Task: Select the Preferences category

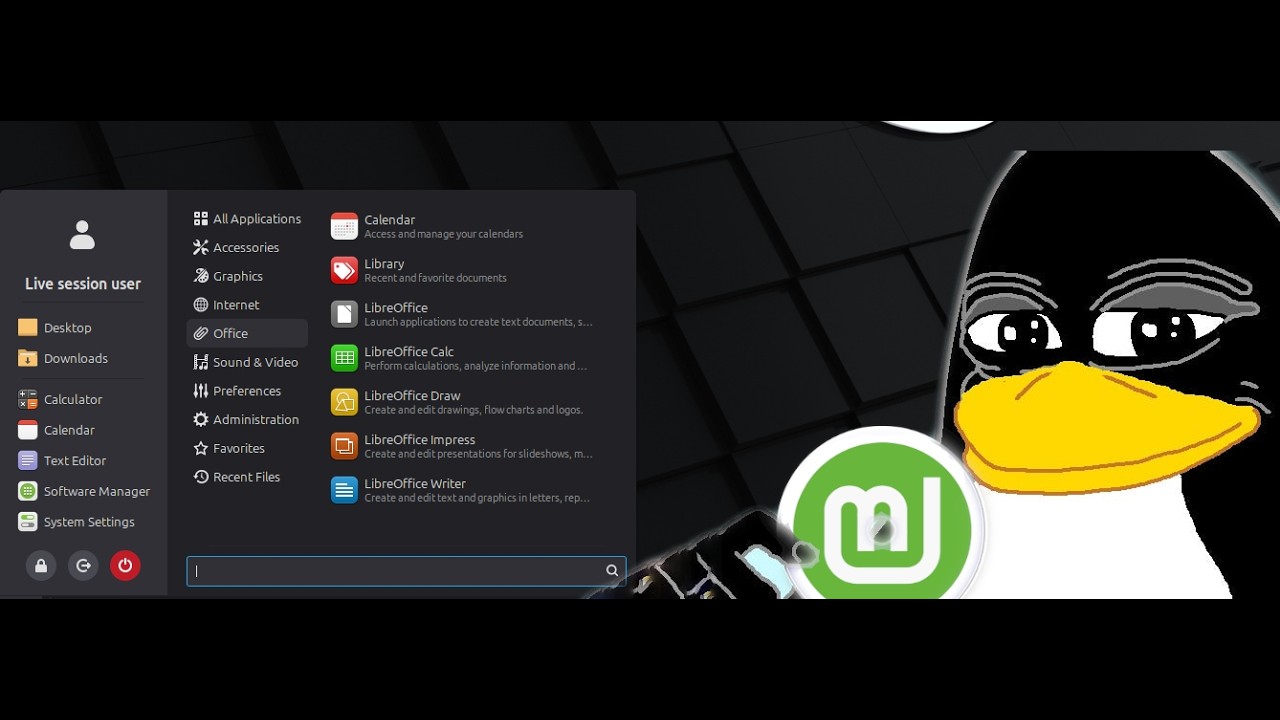Action: point(247,391)
